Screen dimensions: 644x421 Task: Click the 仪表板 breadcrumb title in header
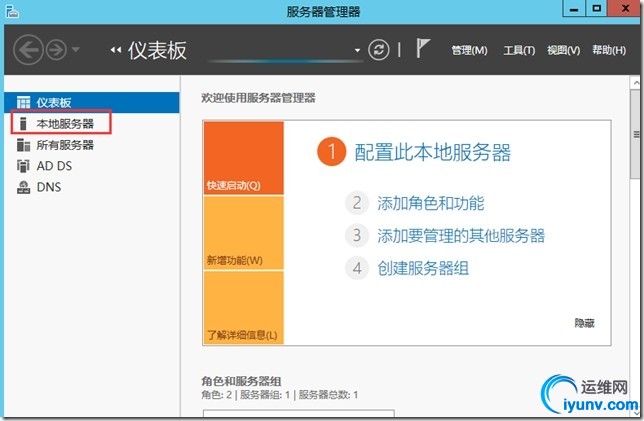point(157,50)
